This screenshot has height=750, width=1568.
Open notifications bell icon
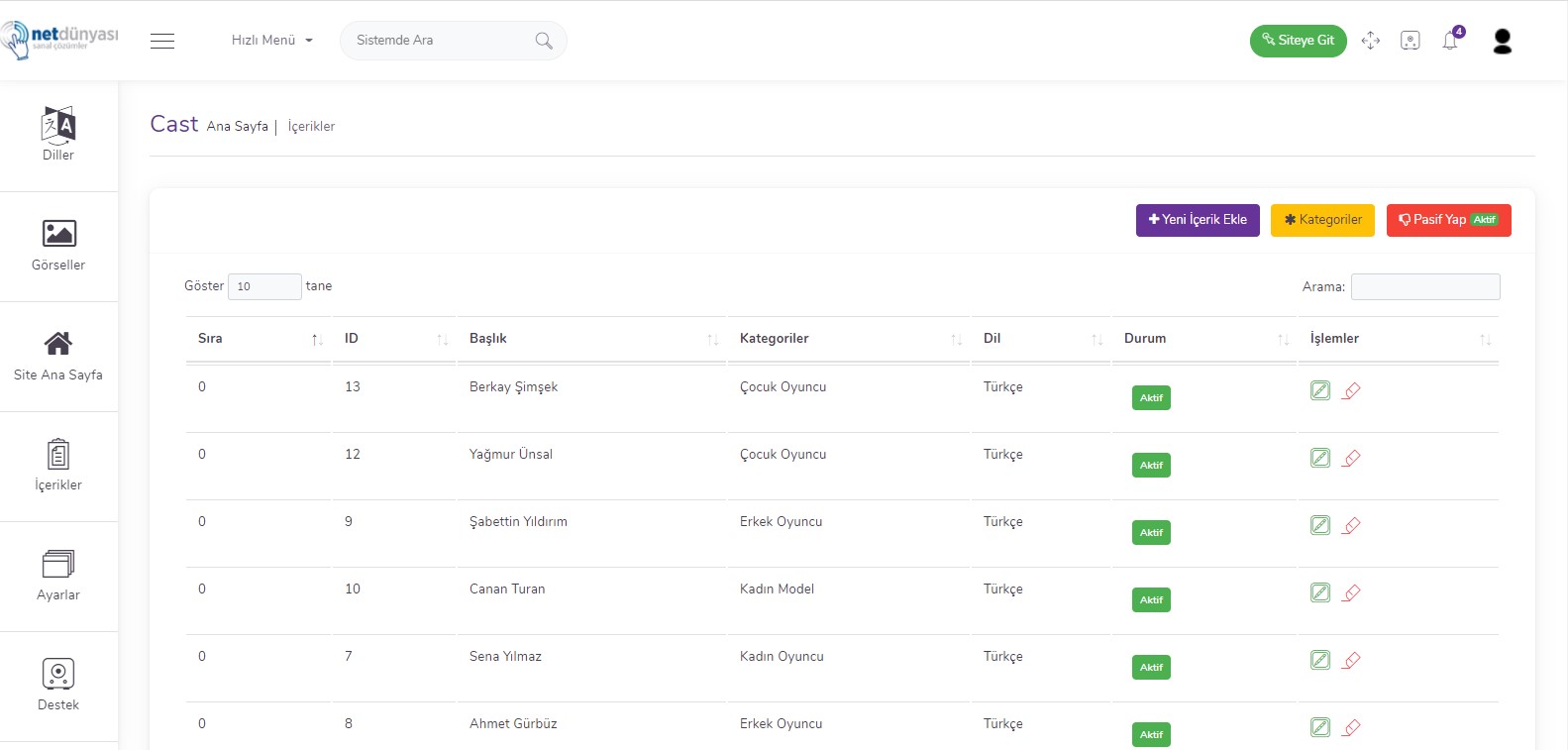(1451, 40)
